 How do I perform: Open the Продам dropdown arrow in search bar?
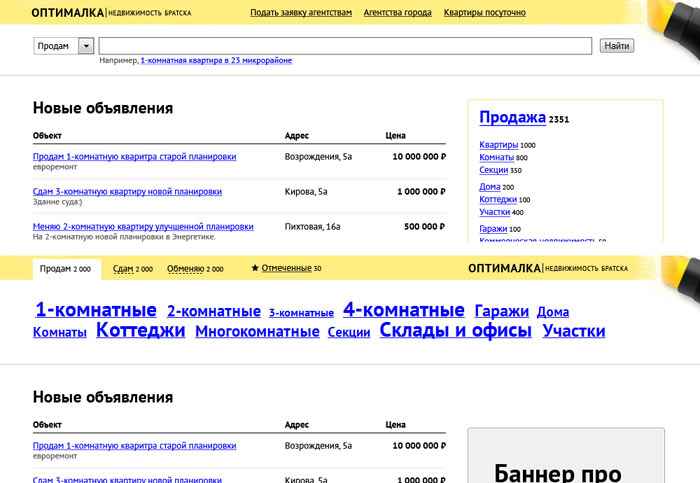tap(85, 46)
